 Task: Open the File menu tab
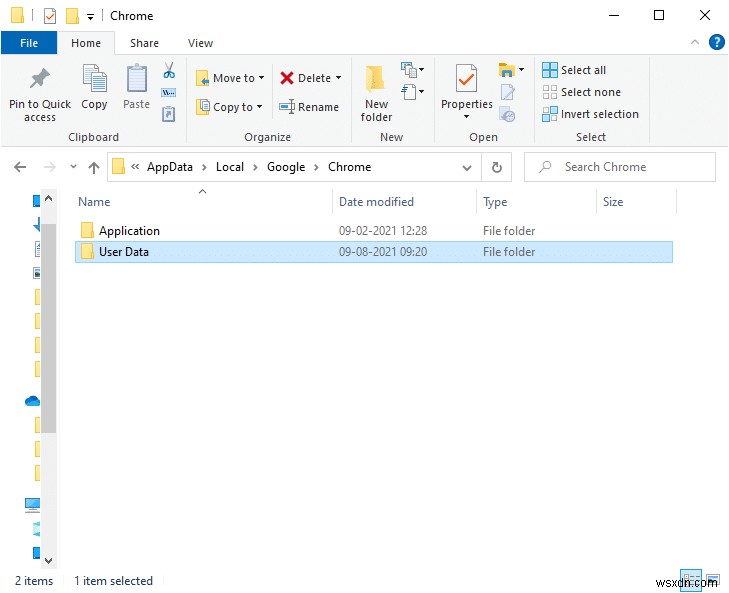click(29, 43)
